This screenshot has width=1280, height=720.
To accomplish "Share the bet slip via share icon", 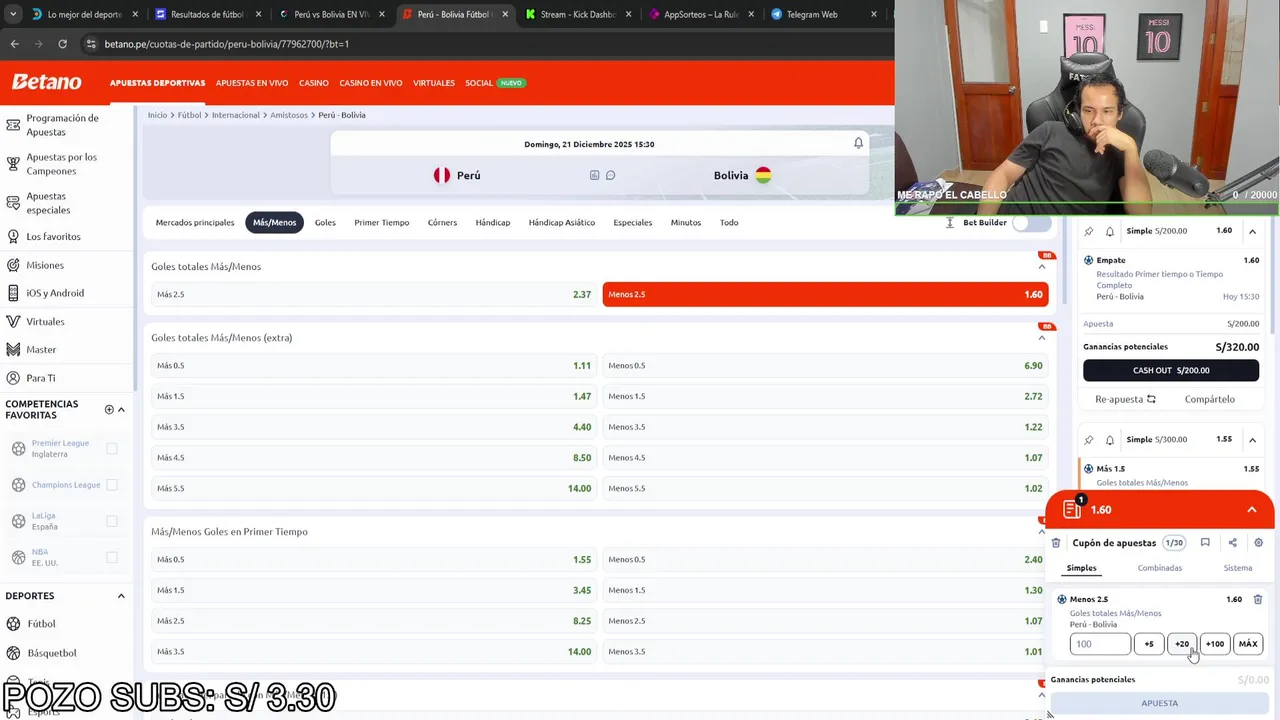I will click(x=1232, y=543).
